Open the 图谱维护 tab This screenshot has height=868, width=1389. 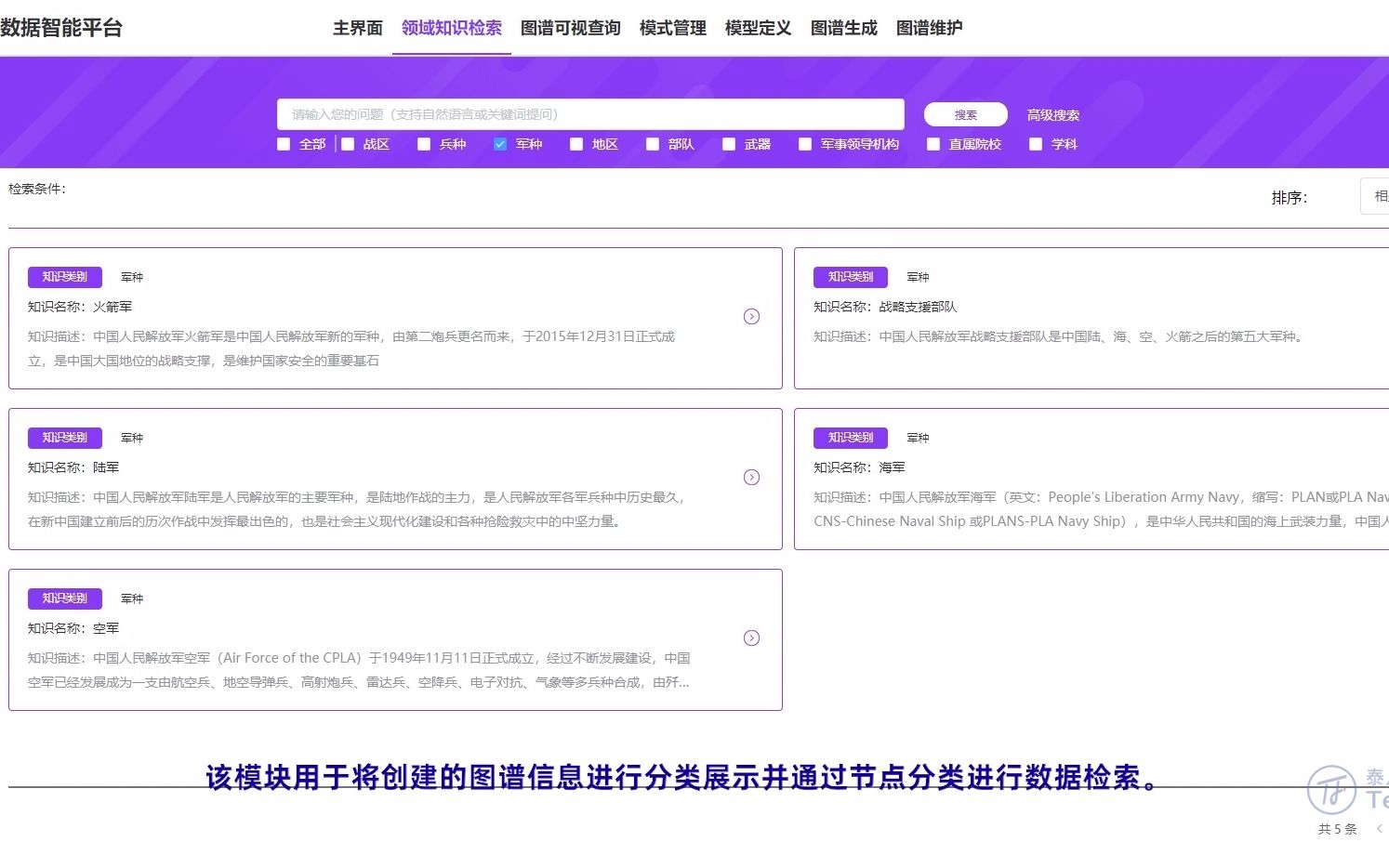coord(930,28)
